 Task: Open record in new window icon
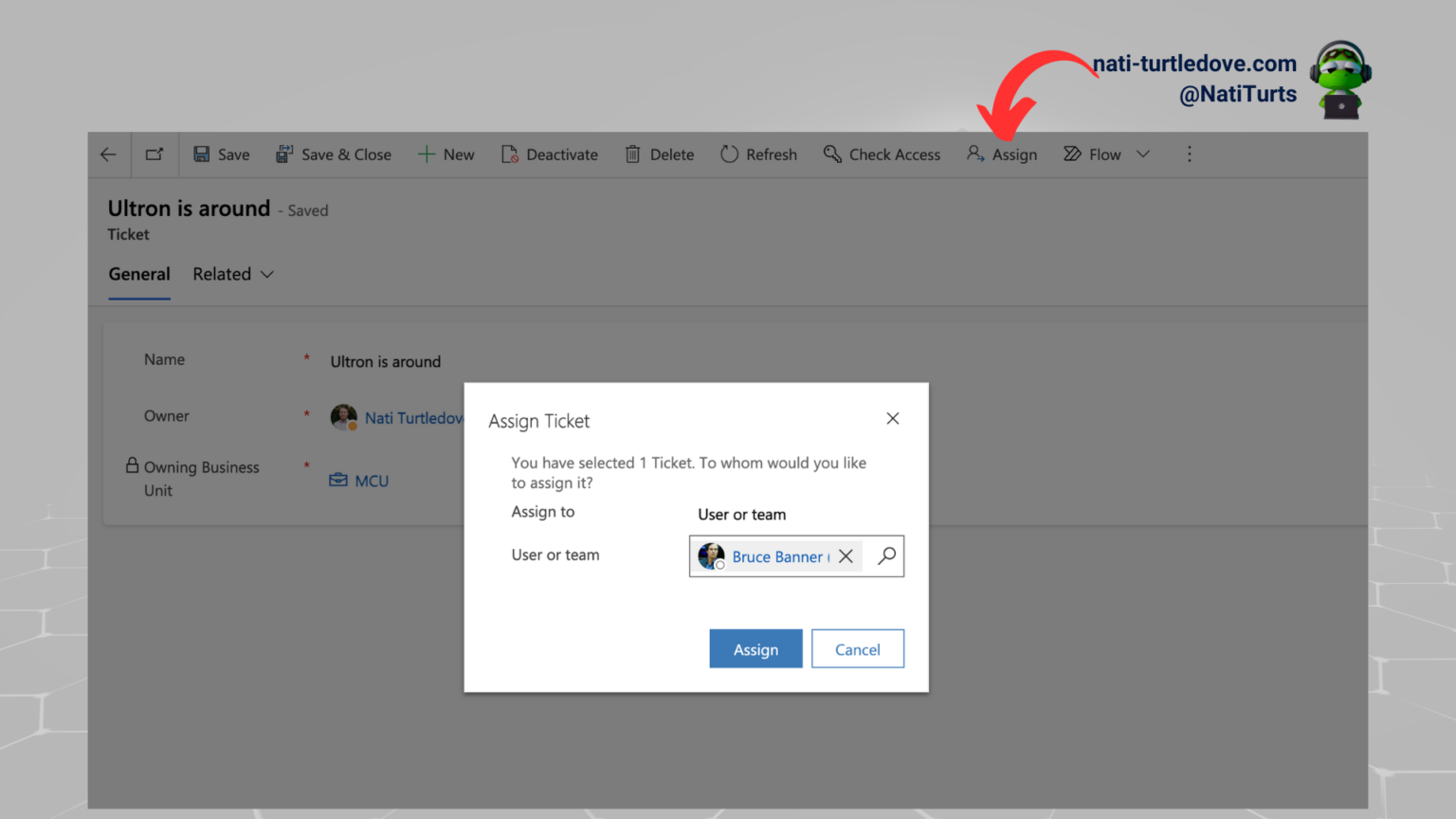155,155
